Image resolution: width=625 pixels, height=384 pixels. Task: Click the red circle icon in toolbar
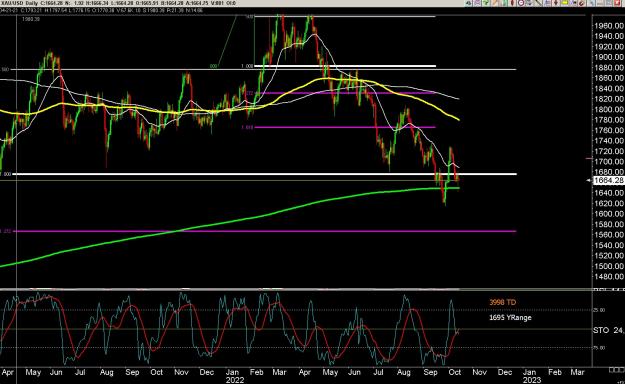521,3
